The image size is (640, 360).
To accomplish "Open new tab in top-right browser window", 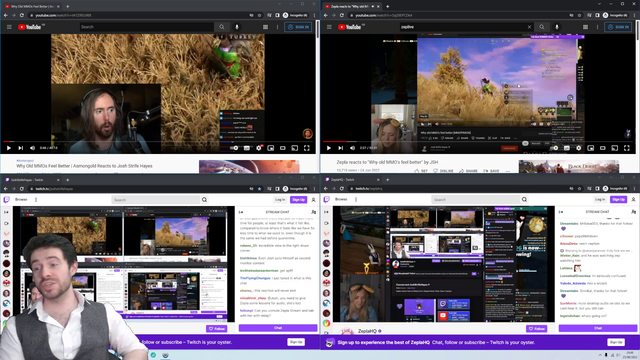I will click(x=387, y=7).
